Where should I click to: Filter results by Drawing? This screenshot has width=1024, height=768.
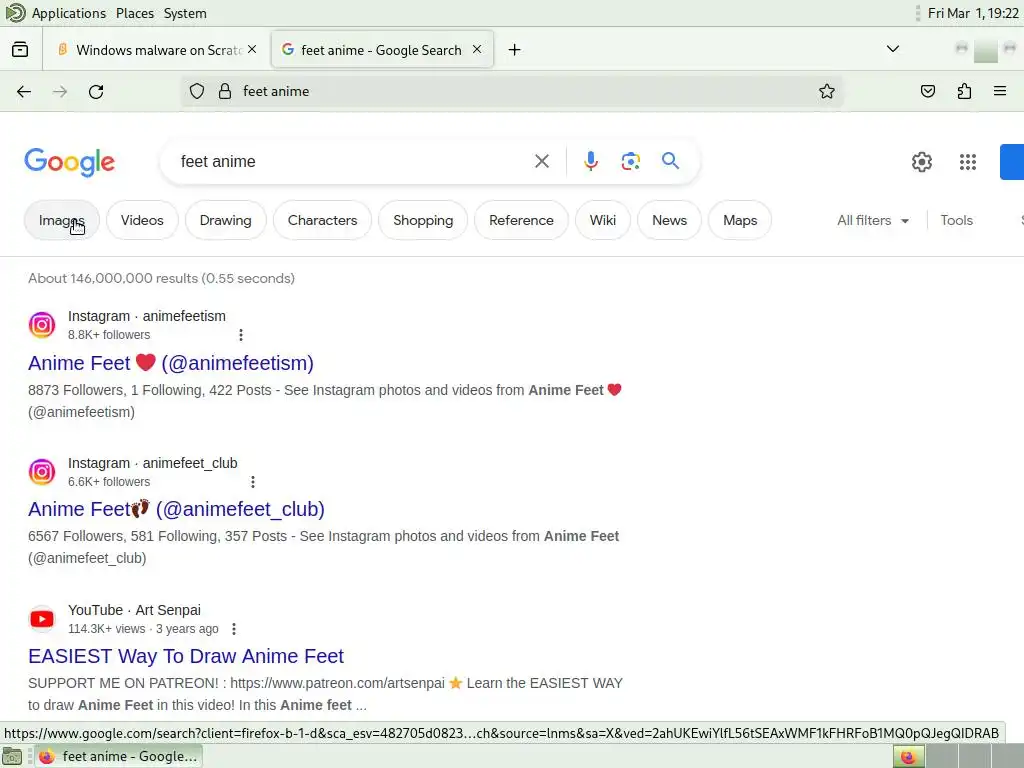click(225, 221)
